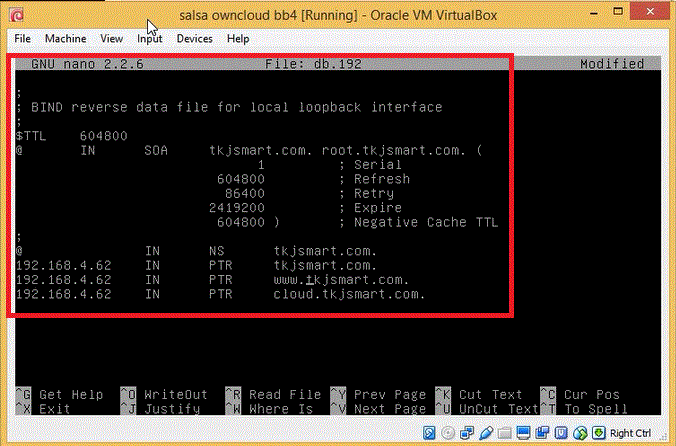Click 'www.tkjsmart.com.' PTR entry
Image resolution: width=676 pixels, height=446 pixels.
pos(341,280)
